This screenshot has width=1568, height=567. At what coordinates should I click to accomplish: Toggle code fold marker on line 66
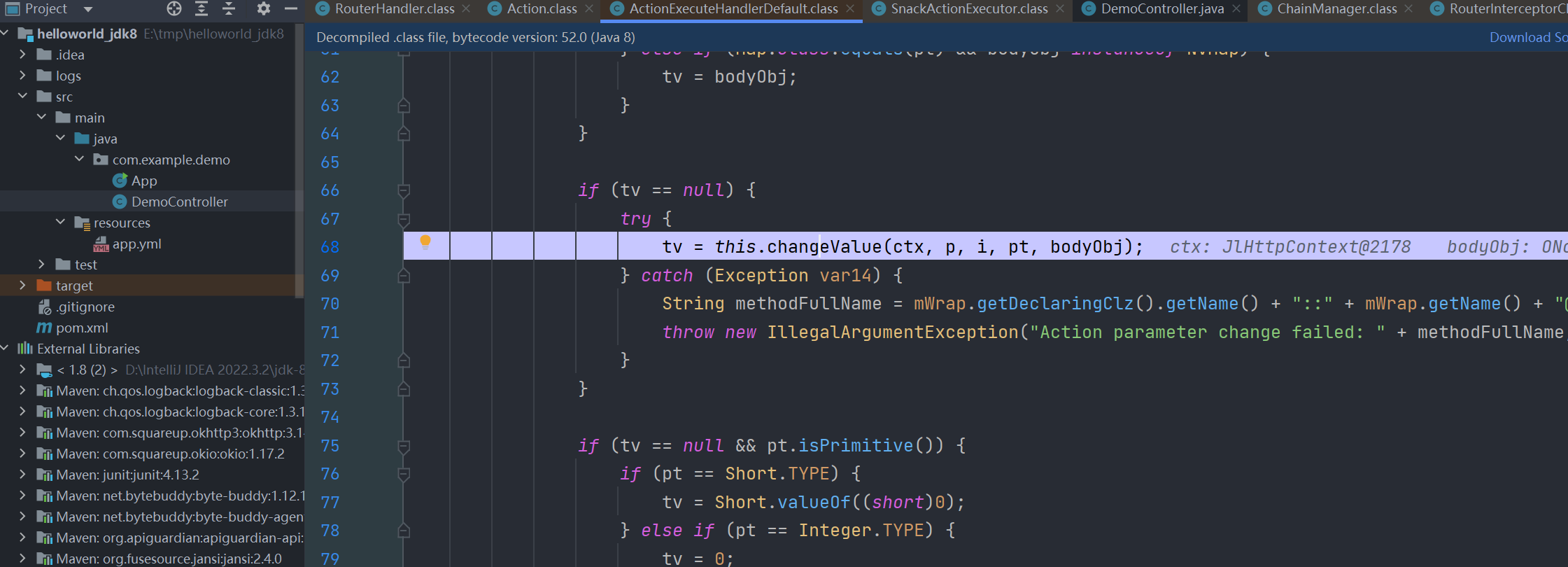404,190
